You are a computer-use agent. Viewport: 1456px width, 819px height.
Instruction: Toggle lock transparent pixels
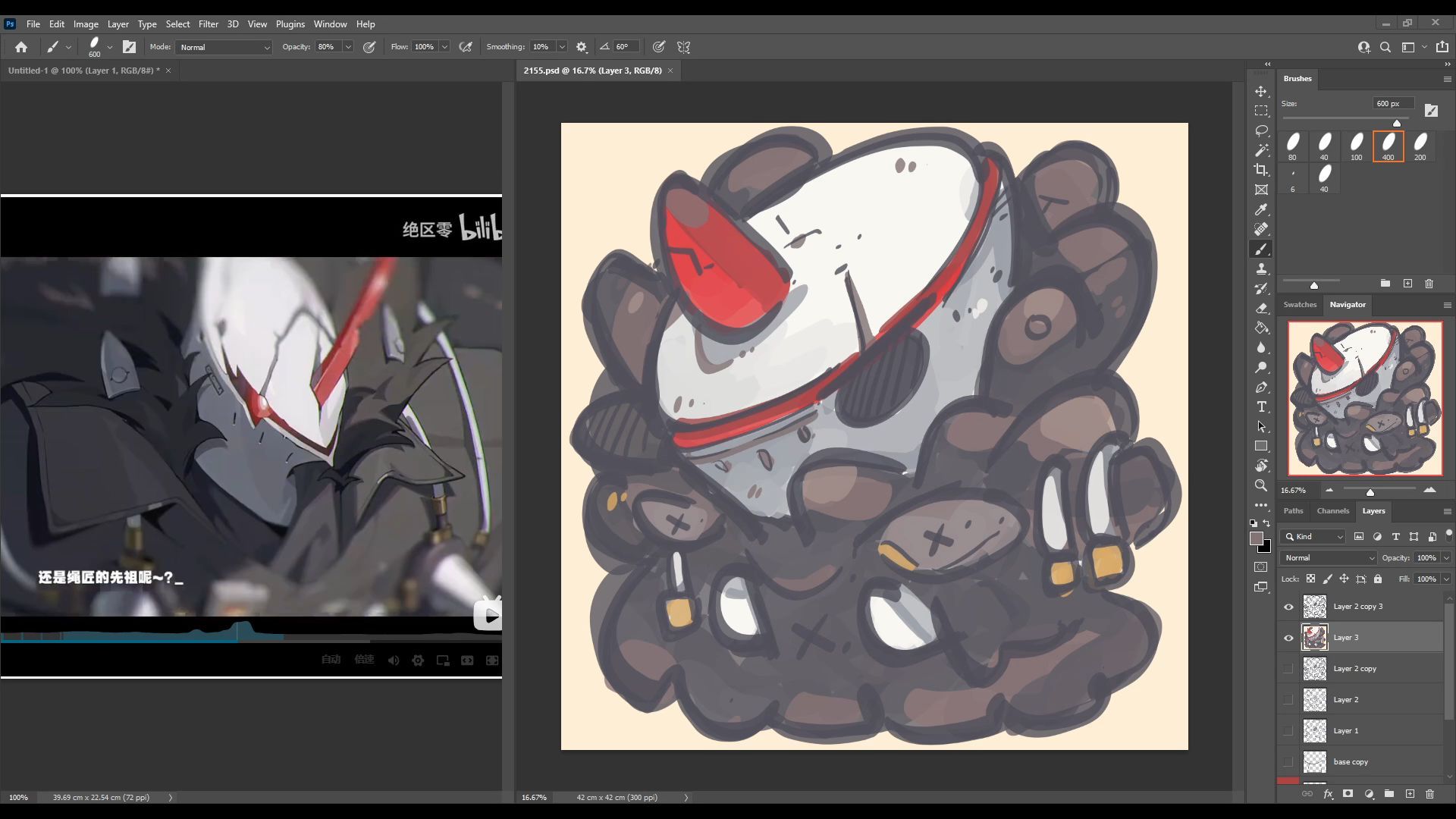tap(1310, 579)
